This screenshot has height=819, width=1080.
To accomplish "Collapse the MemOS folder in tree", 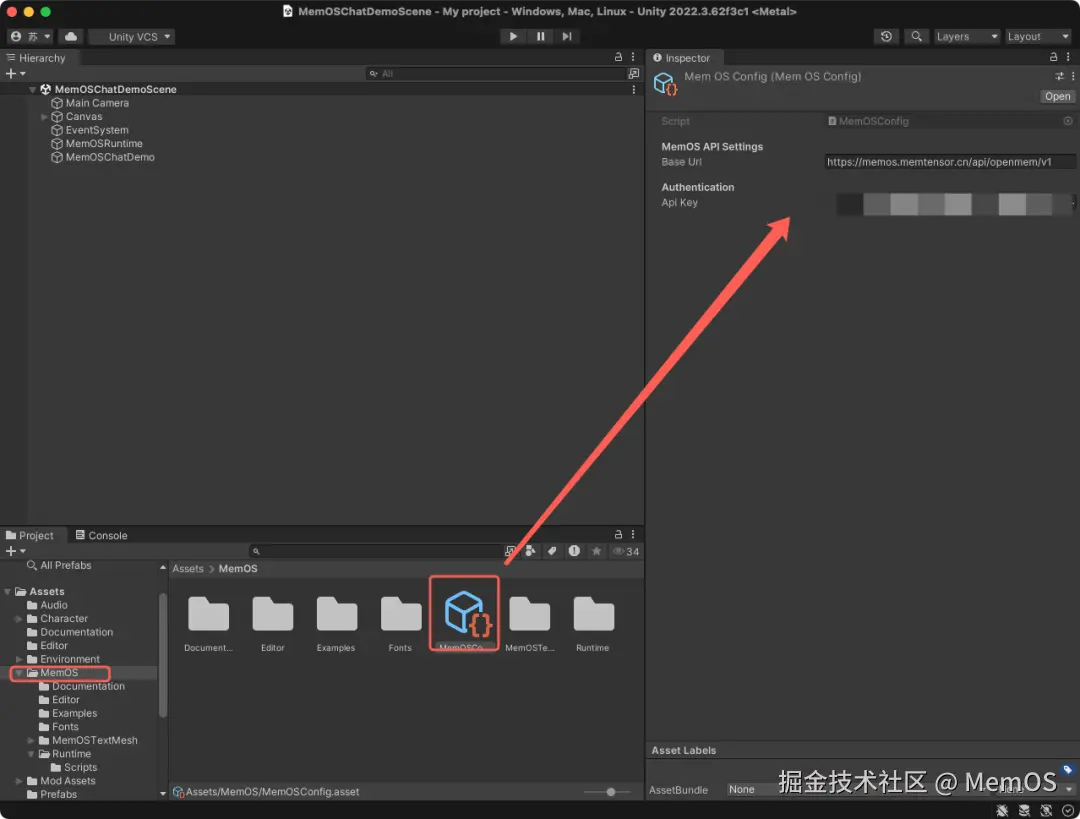I will 19,672.
